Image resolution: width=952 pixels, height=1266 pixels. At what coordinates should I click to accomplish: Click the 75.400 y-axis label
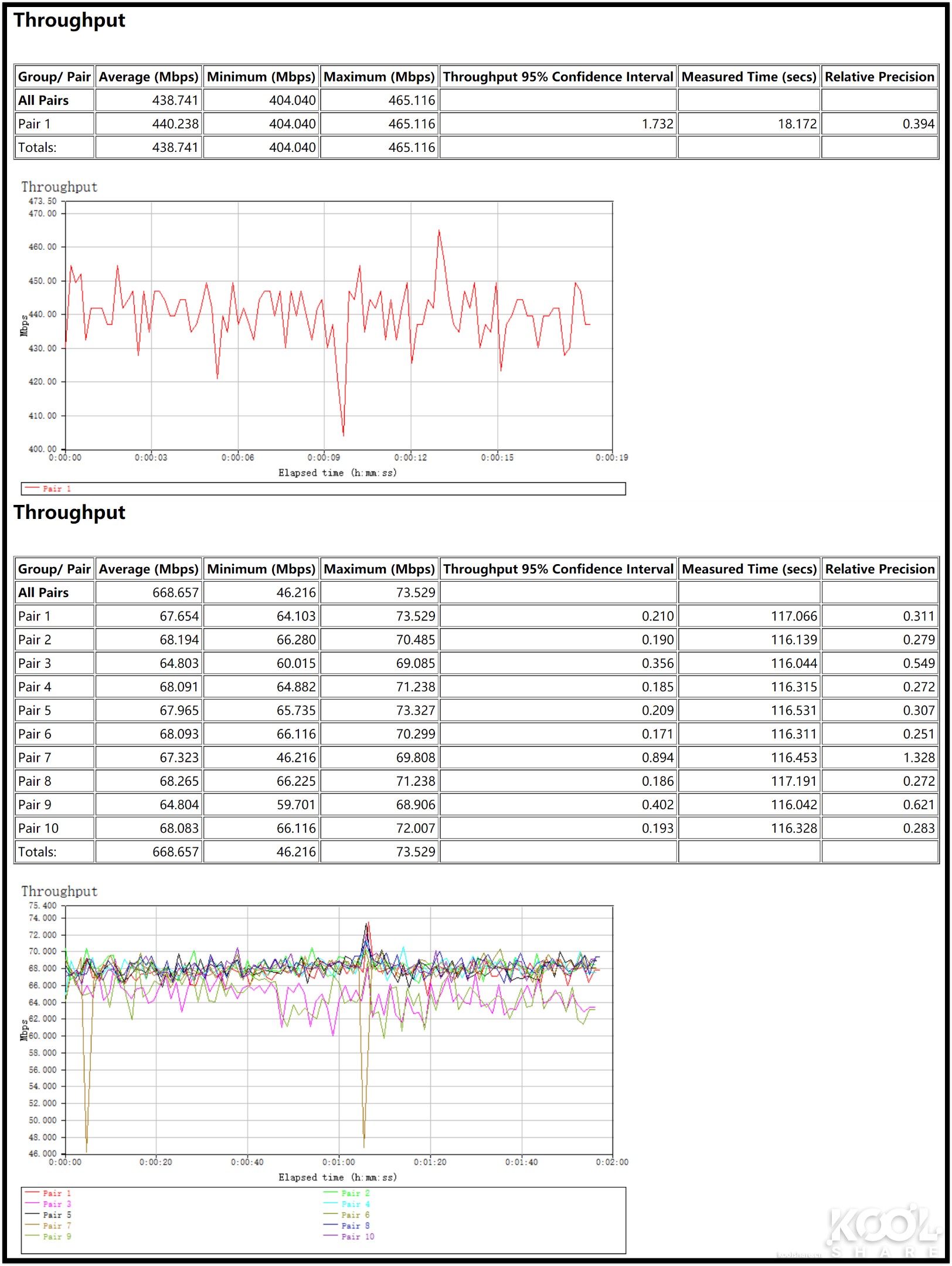(43, 905)
